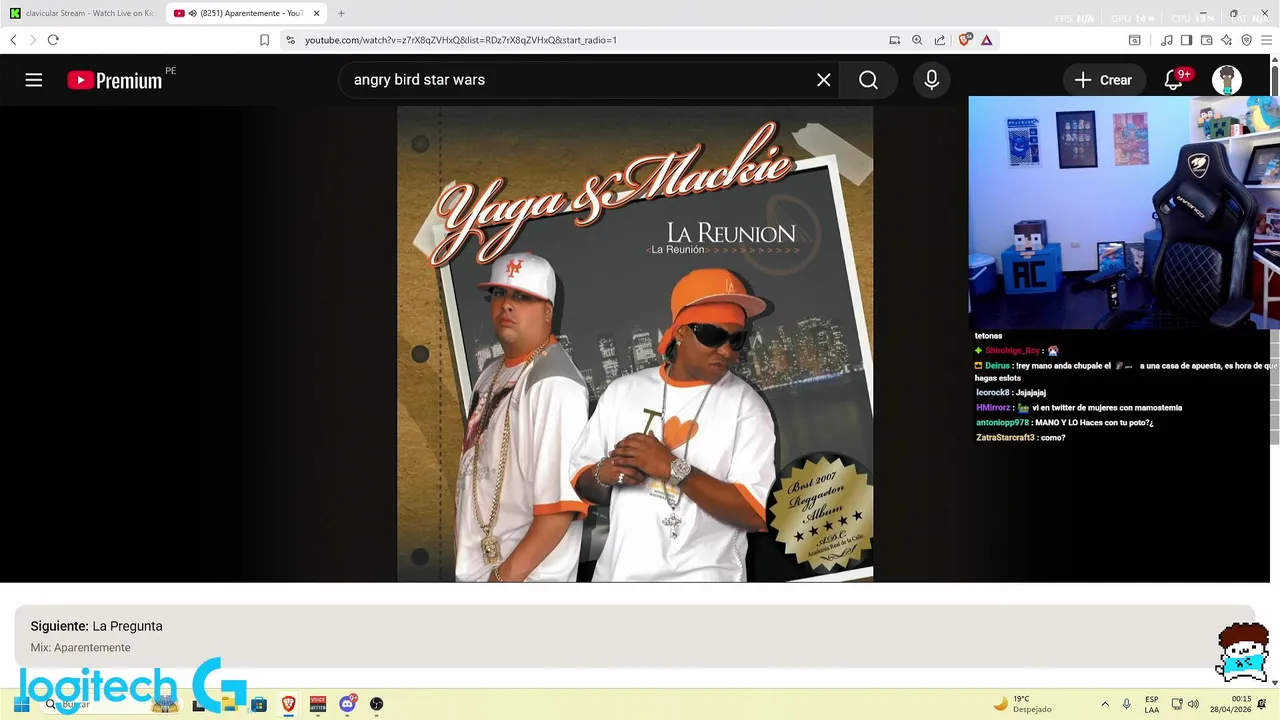This screenshot has height=720, width=1280.
Task: Click ZatraStarcraft3 chat username
Action: tap(1005, 438)
